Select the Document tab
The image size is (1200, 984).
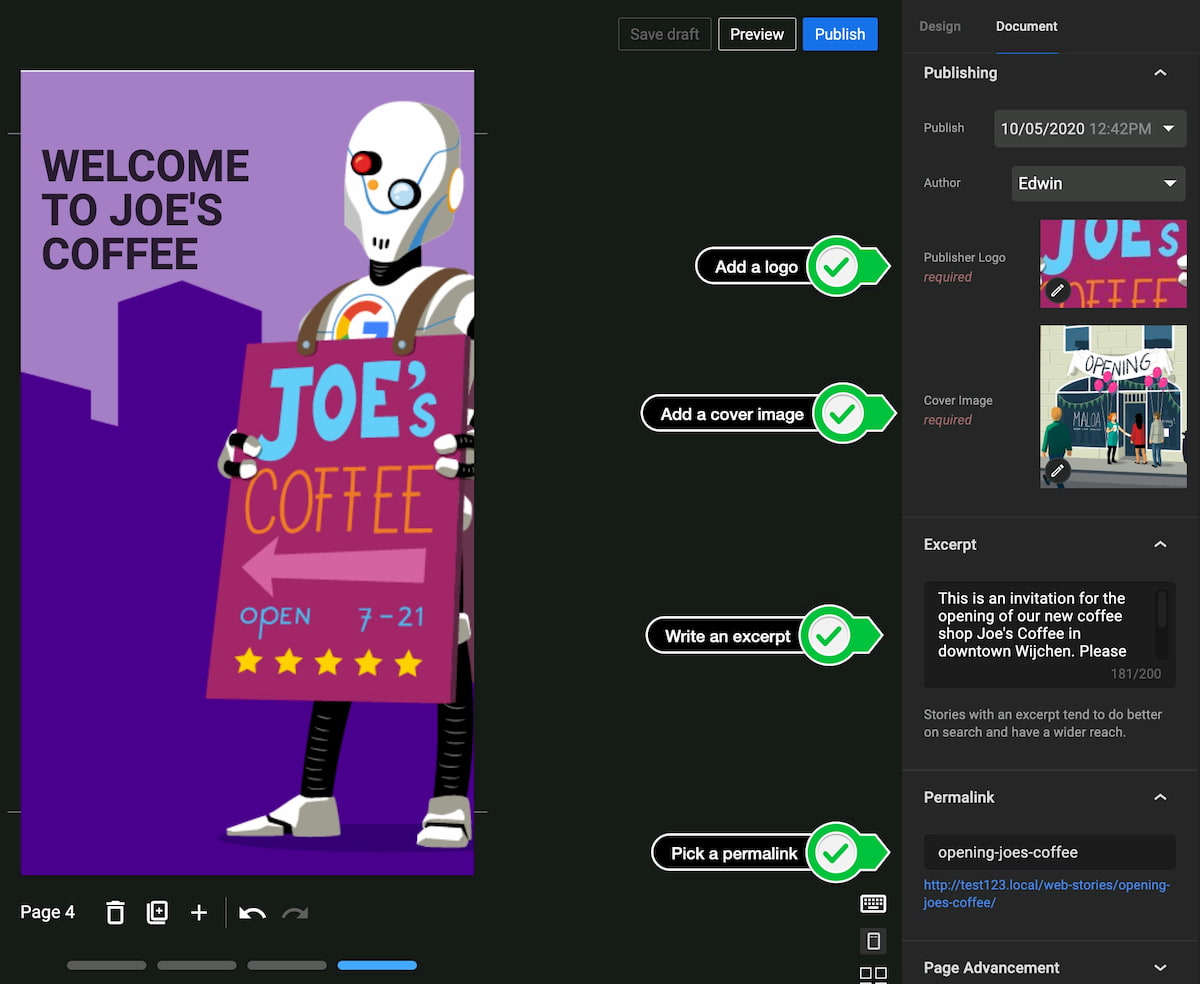pyautogui.click(x=1026, y=27)
